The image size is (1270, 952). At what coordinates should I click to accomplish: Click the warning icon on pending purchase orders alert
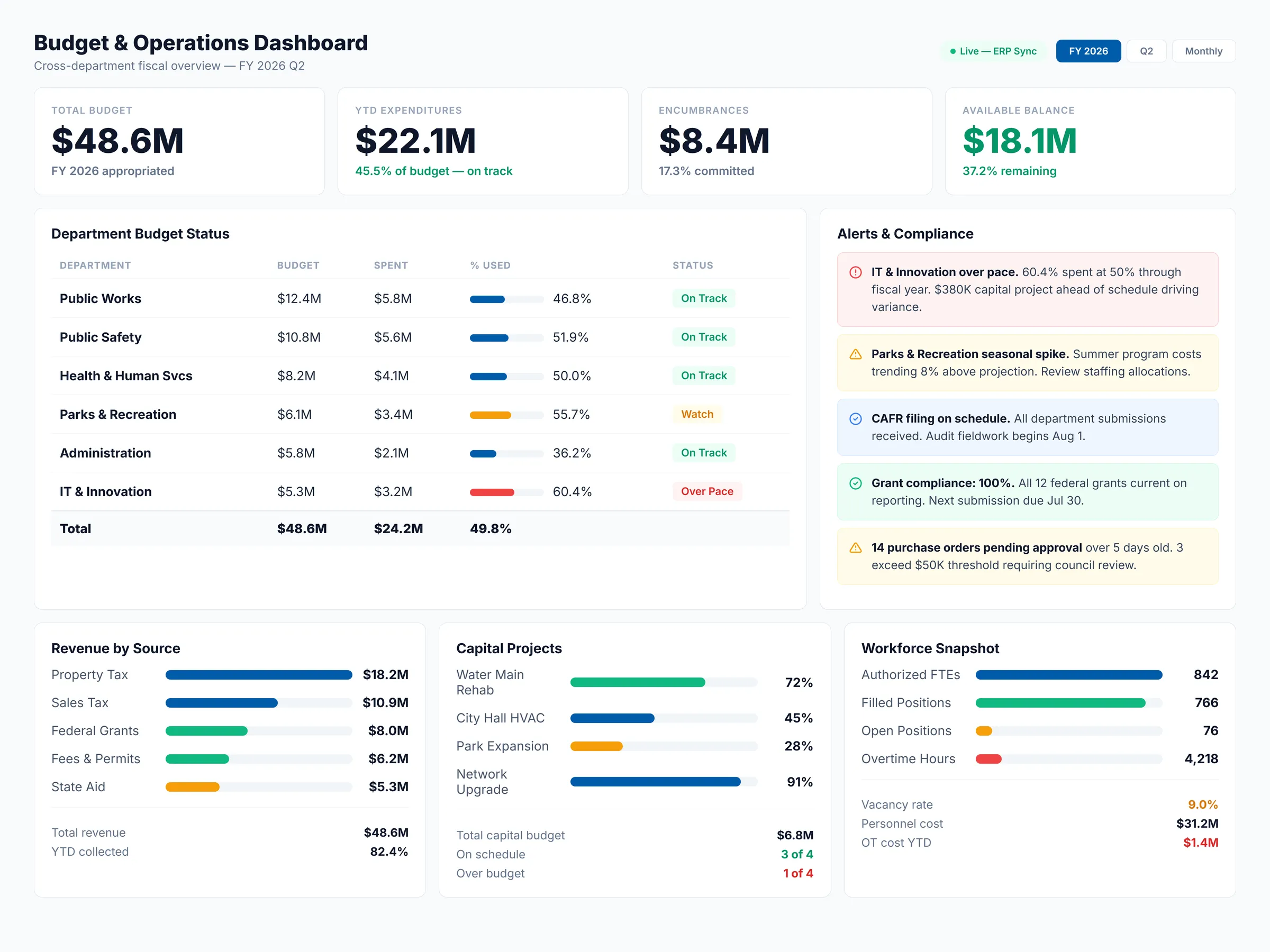pyautogui.click(x=856, y=548)
